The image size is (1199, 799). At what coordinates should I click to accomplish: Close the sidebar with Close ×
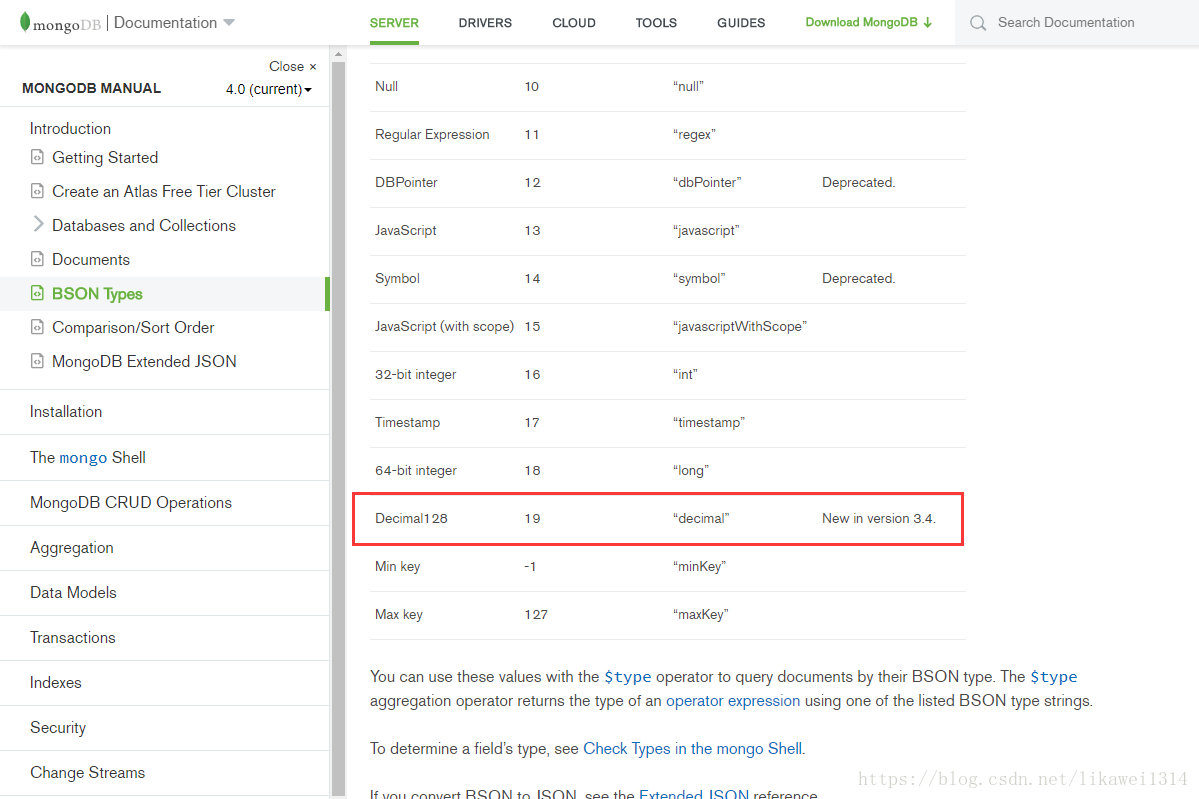pyautogui.click(x=292, y=67)
